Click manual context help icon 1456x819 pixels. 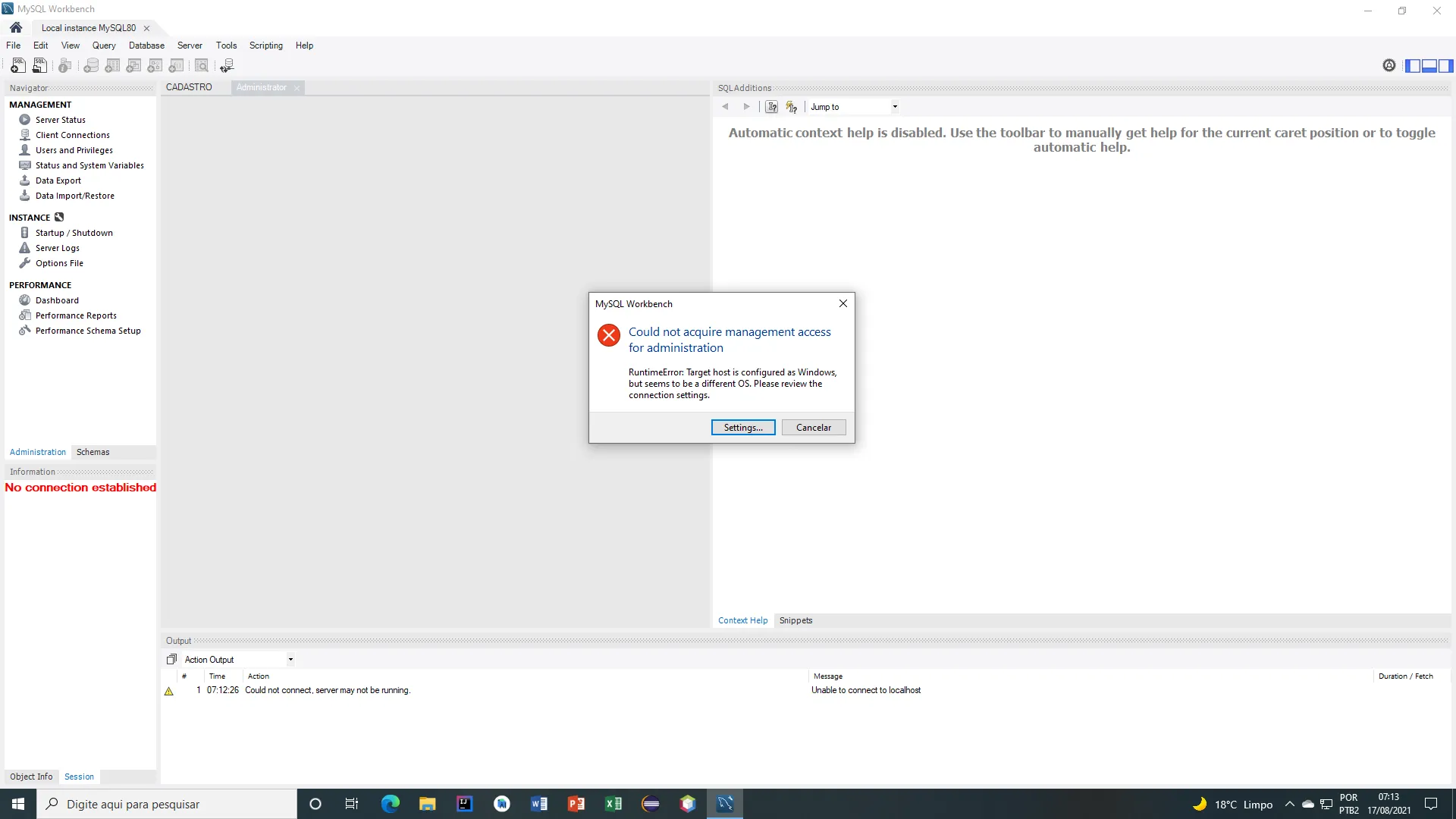(771, 107)
